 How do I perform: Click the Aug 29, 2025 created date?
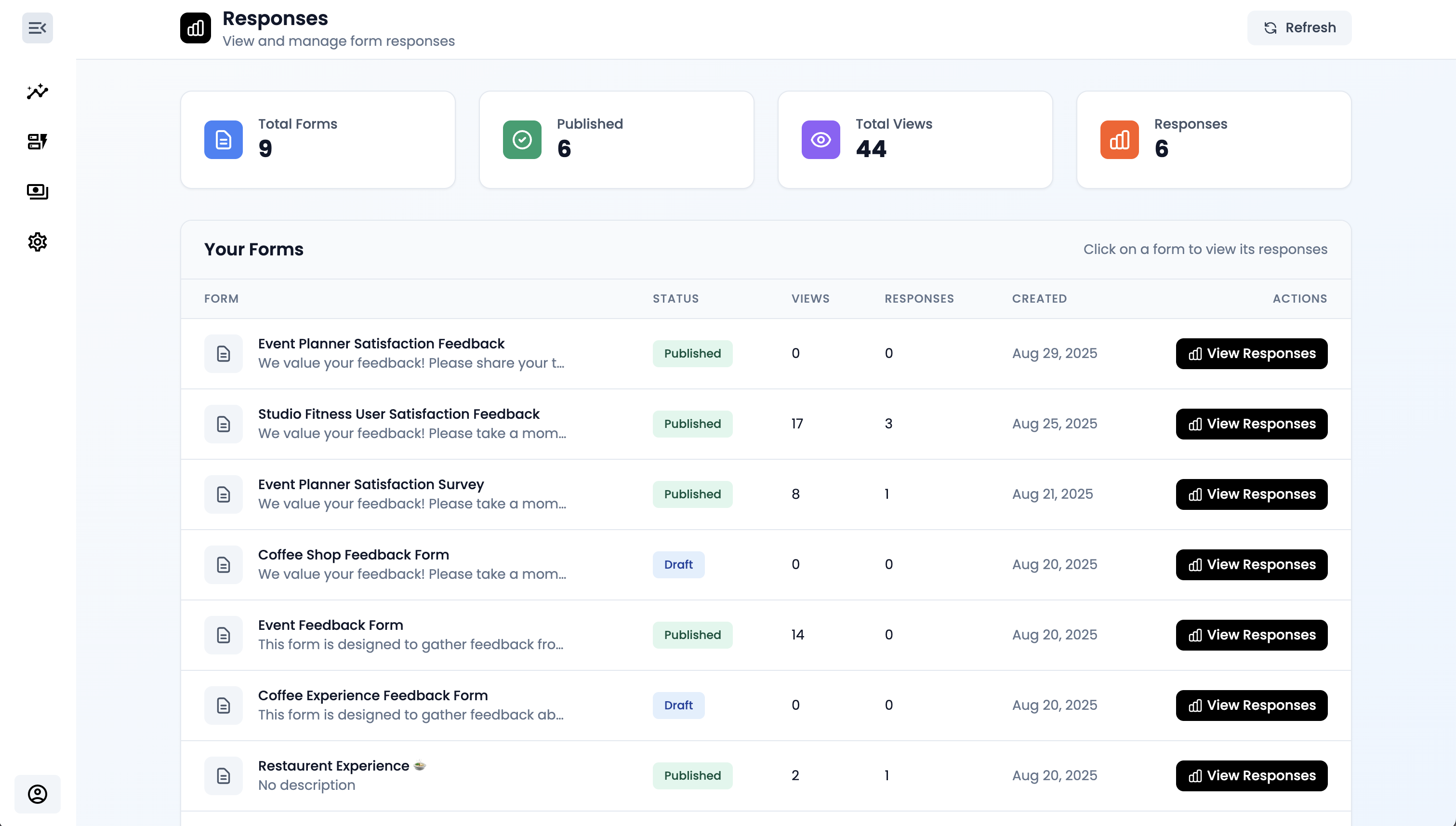(x=1055, y=353)
